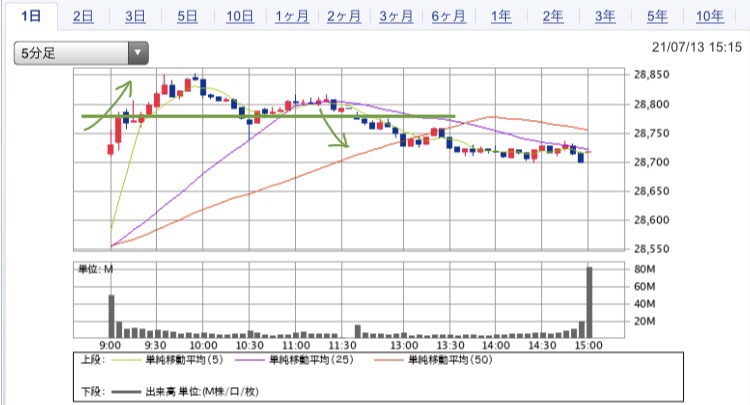The image size is (750, 405).
Task: Click the orange line swatch for 移動平均(50)
Action: [389, 360]
